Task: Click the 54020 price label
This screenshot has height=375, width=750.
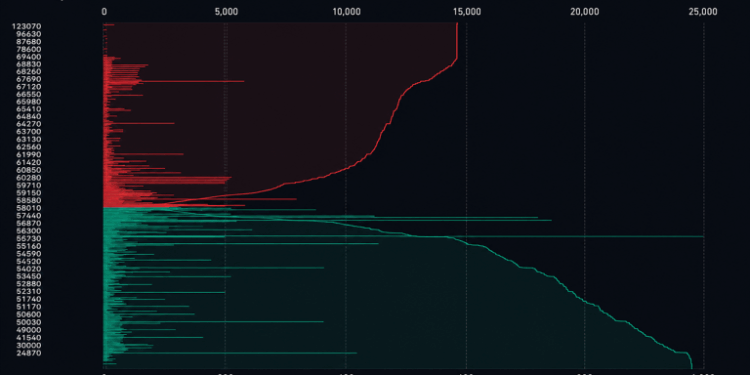Action: [x=28, y=269]
